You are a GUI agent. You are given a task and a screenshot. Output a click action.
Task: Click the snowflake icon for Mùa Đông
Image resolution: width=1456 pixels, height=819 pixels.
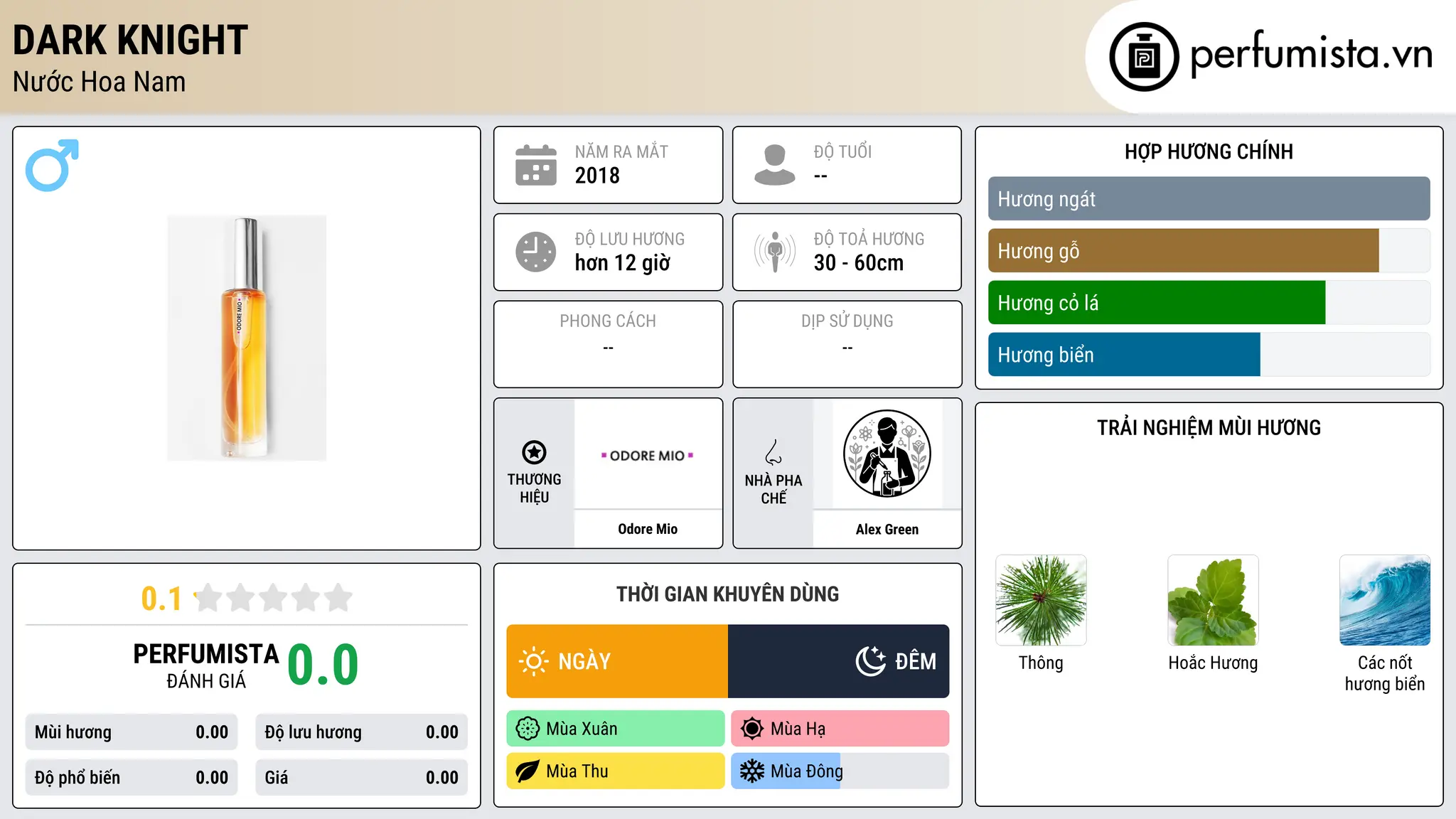point(752,771)
